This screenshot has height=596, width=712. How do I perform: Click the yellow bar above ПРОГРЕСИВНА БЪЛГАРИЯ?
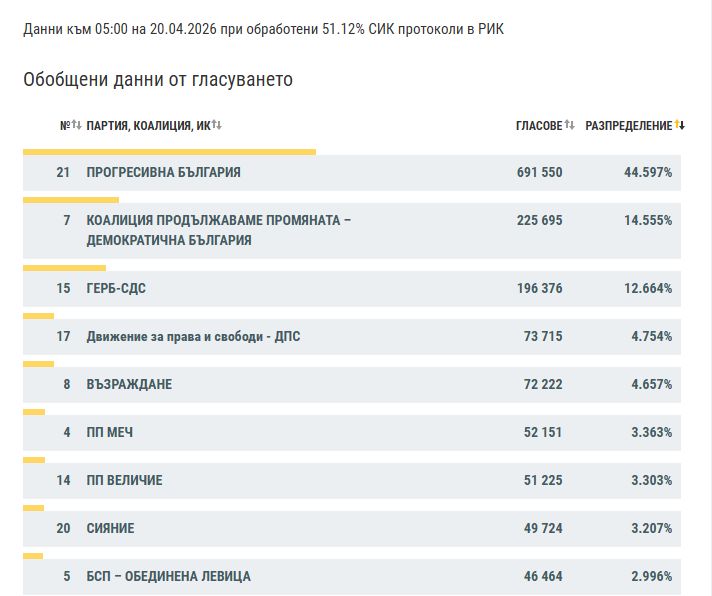click(169, 152)
